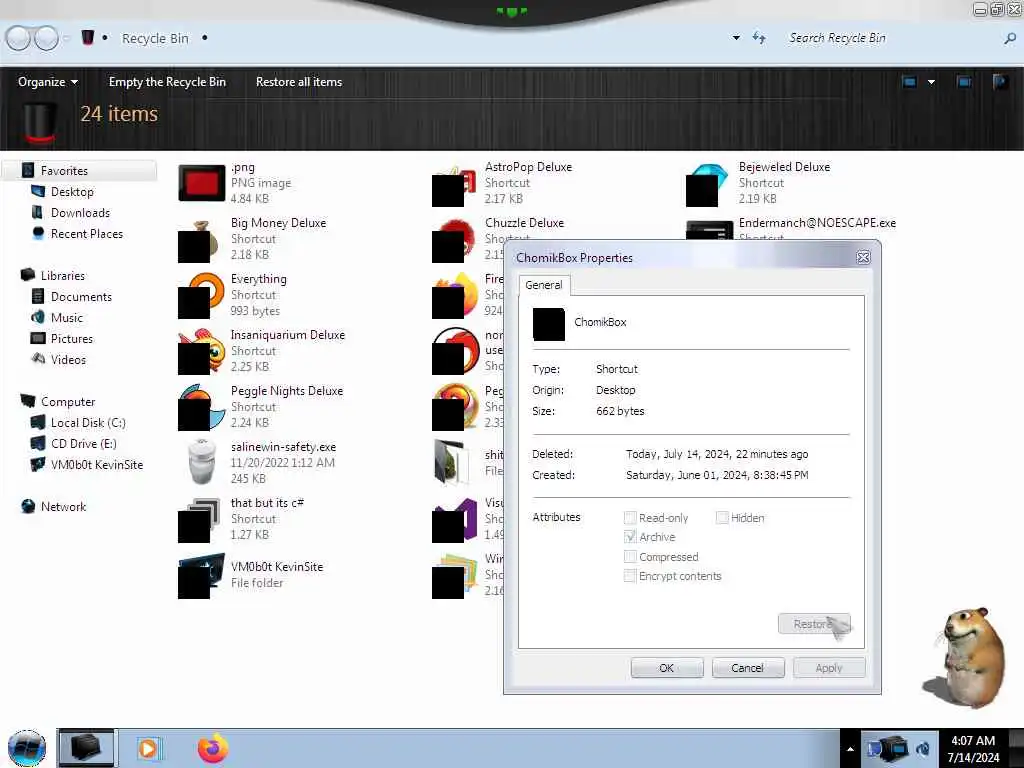The height and width of the screenshot is (768, 1024).
Task: Toggle the Archive checkbox
Action: pos(630,537)
